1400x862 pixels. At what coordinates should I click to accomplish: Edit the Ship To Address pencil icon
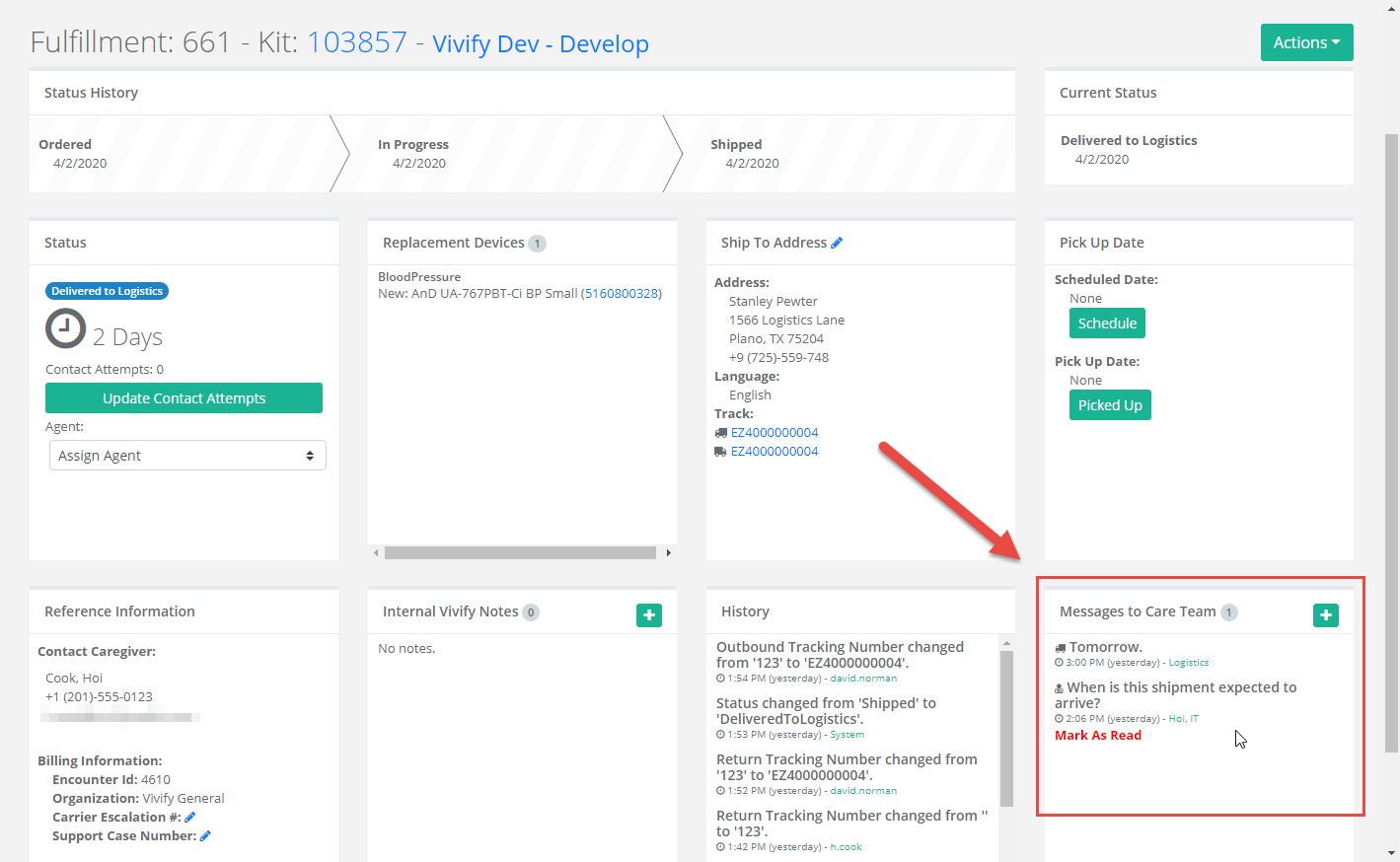(837, 243)
